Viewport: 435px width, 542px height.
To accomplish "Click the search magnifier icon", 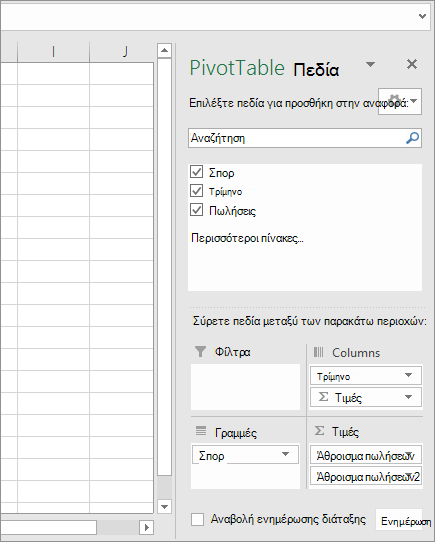I will click(412, 138).
